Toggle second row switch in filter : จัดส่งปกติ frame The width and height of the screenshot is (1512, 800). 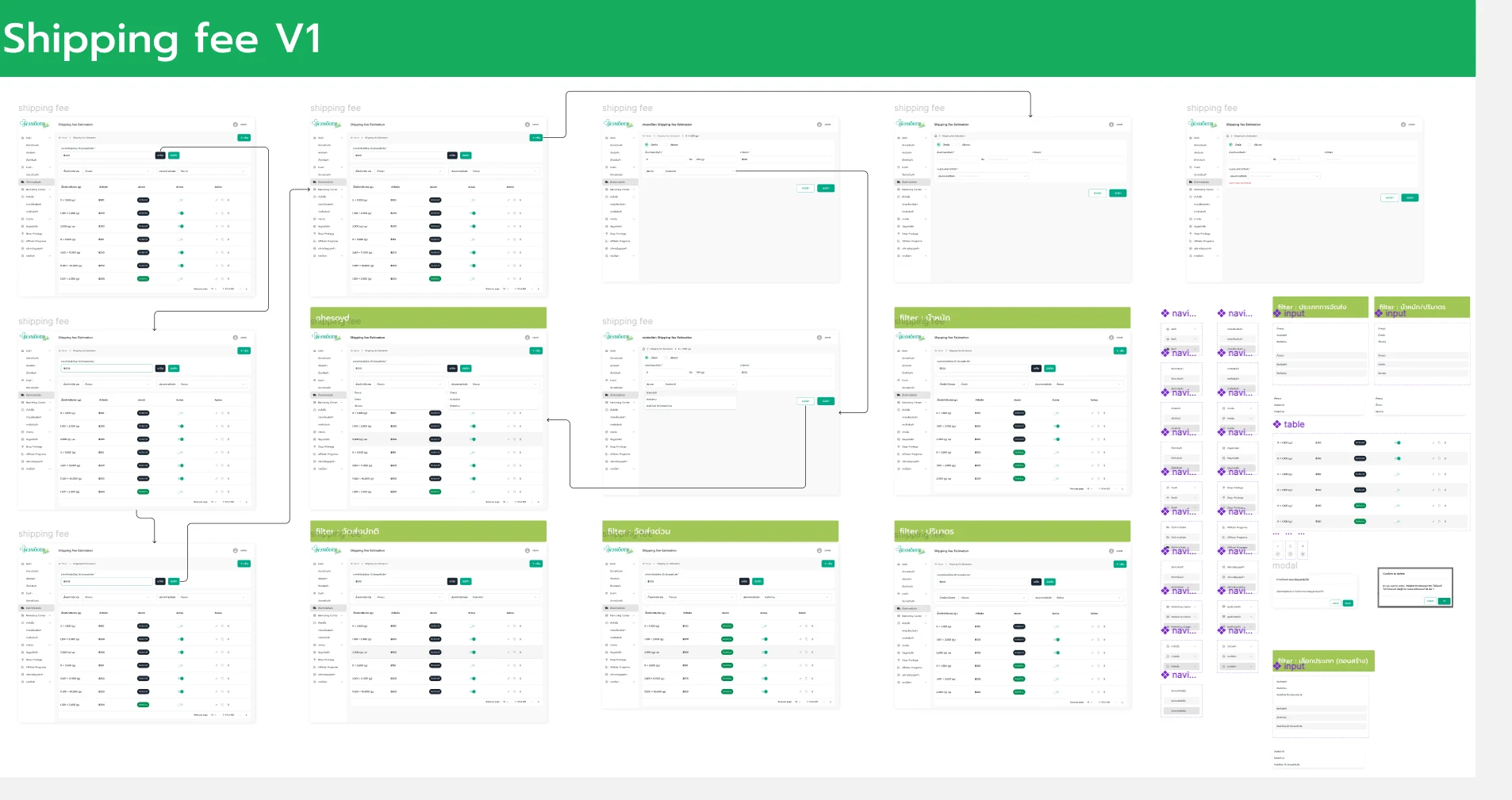click(x=473, y=639)
